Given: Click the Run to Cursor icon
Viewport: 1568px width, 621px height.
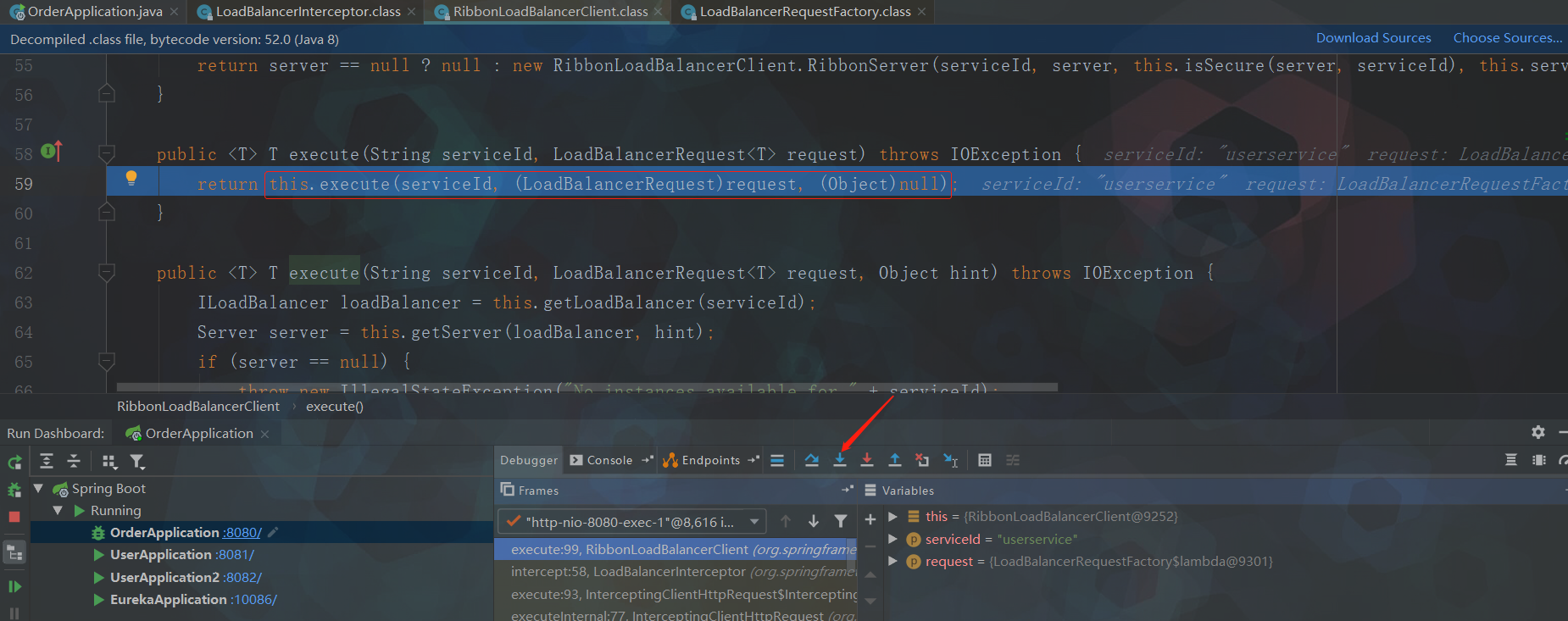Looking at the screenshot, I should coord(950,460).
